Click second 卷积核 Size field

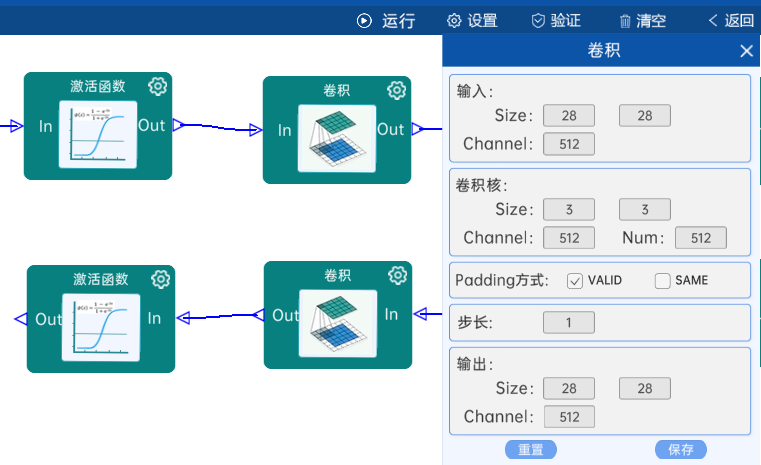[645, 209]
